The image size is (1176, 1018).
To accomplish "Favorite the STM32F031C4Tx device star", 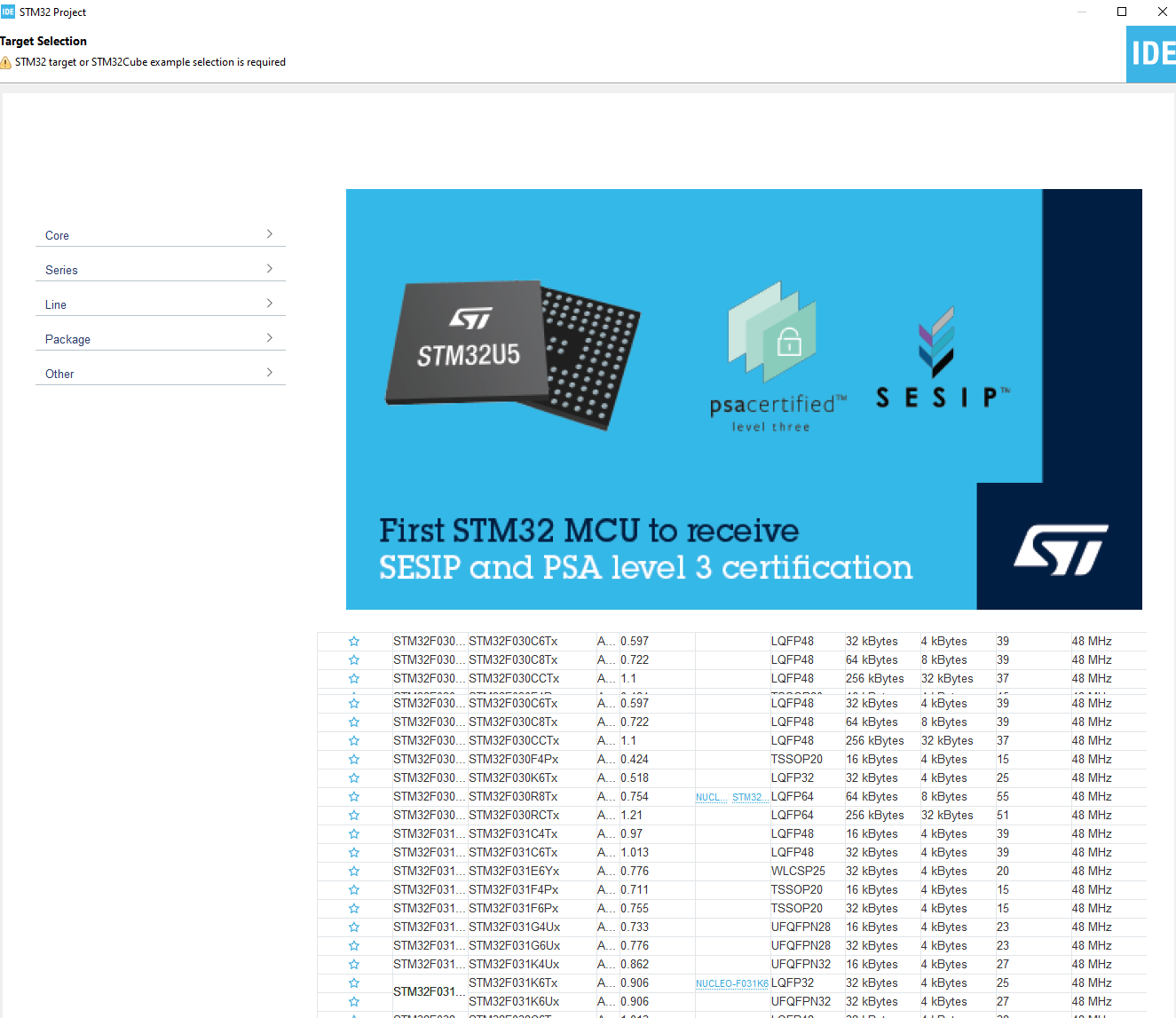I will [x=354, y=833].
